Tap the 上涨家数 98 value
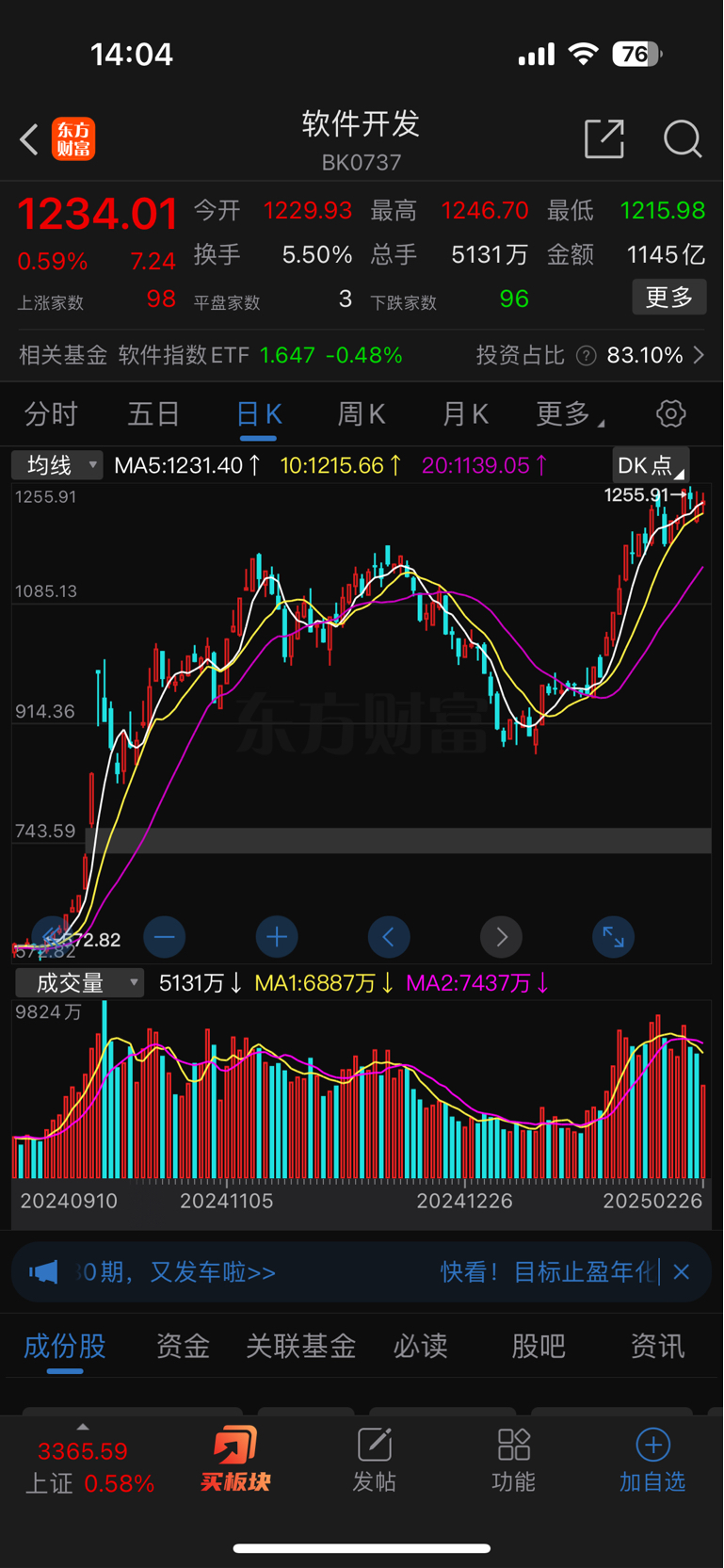Image resolution: width=724 pixels, height=1568 pixels. 161,299
